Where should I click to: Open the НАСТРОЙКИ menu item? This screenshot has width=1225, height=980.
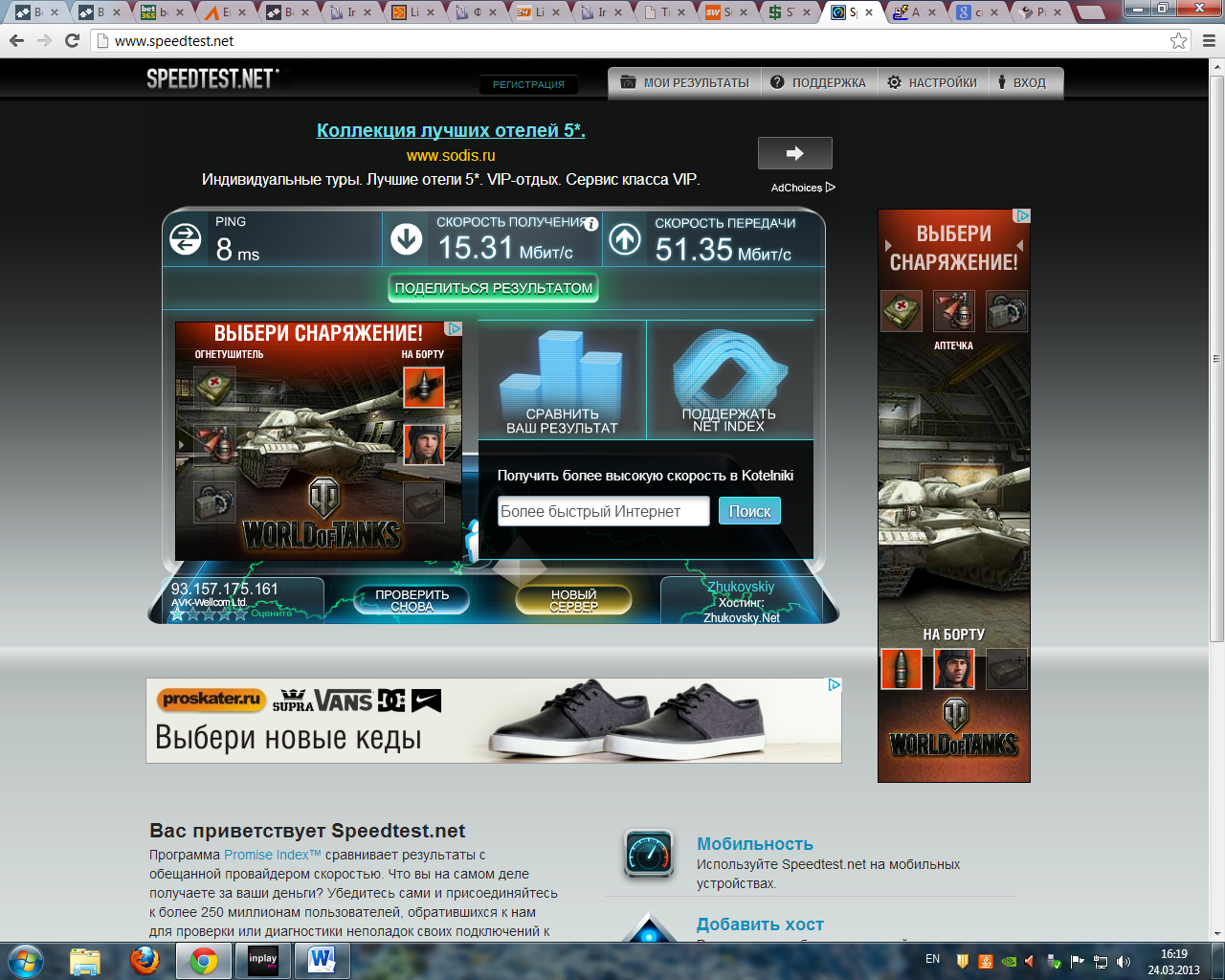[x=932, y=82]
